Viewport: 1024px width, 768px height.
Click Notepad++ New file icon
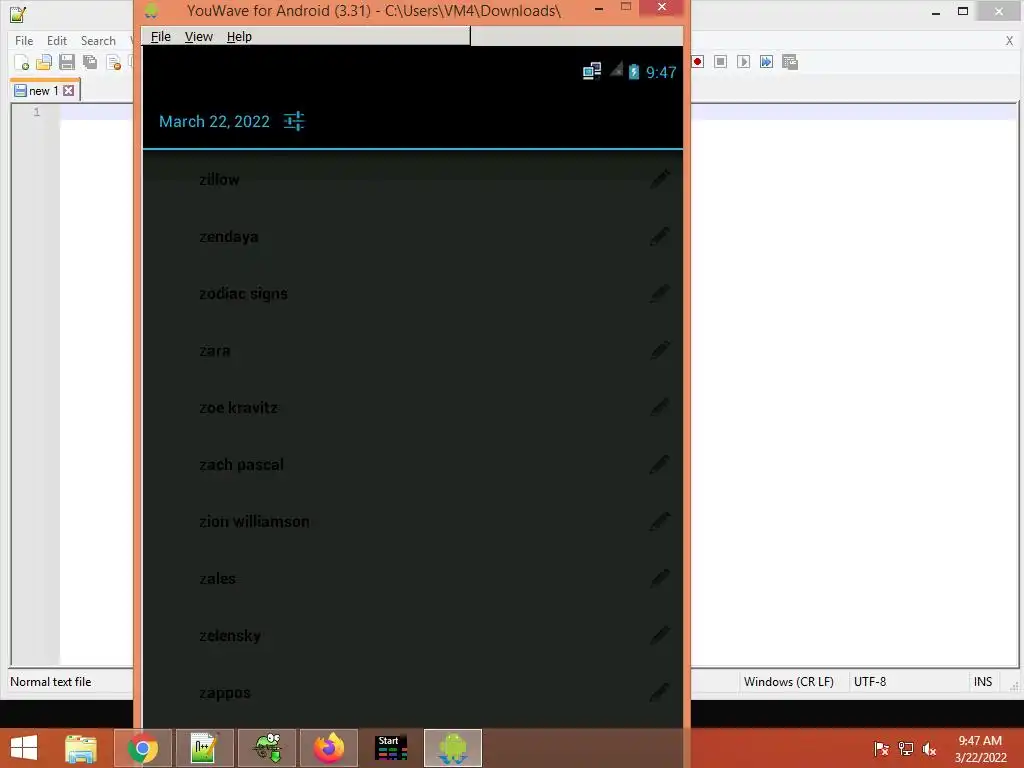click(22, 62)
